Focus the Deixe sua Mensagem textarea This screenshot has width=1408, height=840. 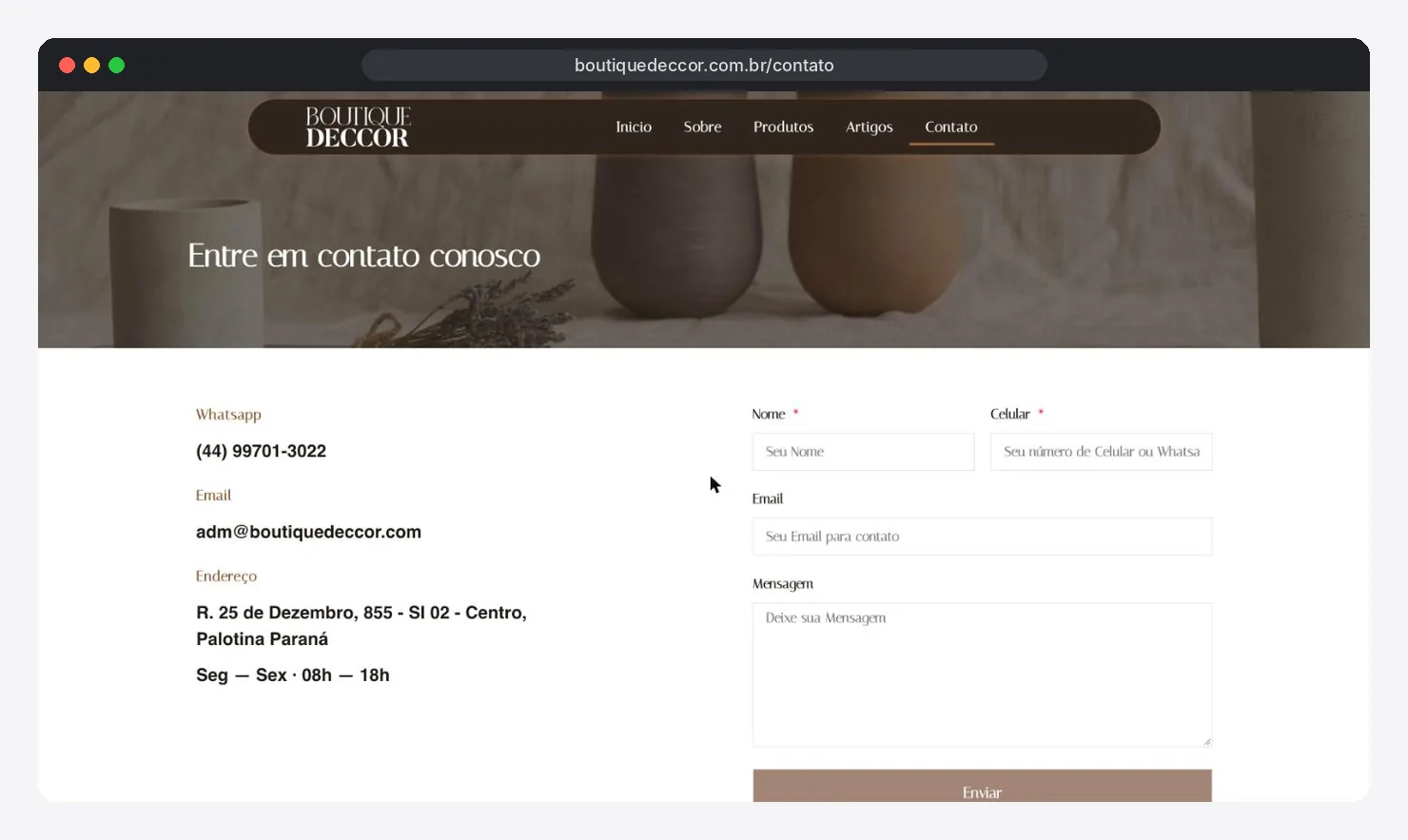click(x=983, y=674)
